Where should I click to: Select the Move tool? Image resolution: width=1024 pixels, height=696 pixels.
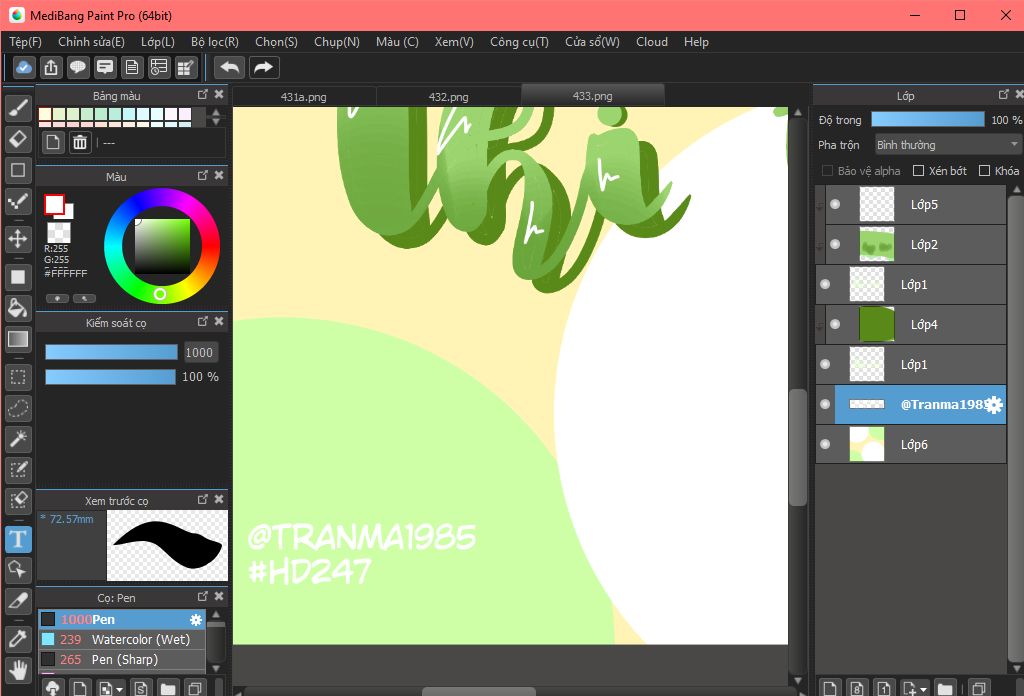pos(18,239)
